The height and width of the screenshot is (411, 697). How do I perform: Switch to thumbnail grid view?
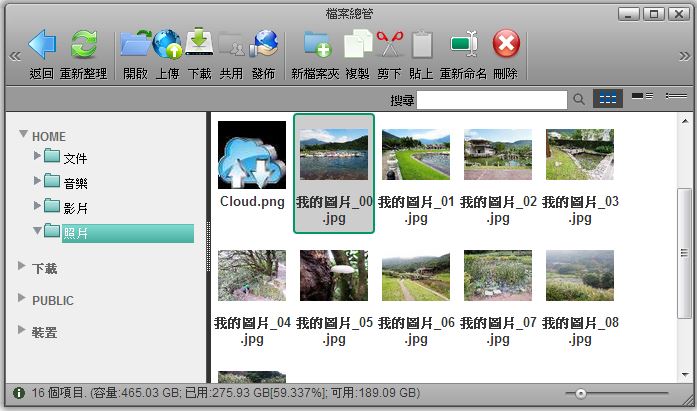click(607, 98)
